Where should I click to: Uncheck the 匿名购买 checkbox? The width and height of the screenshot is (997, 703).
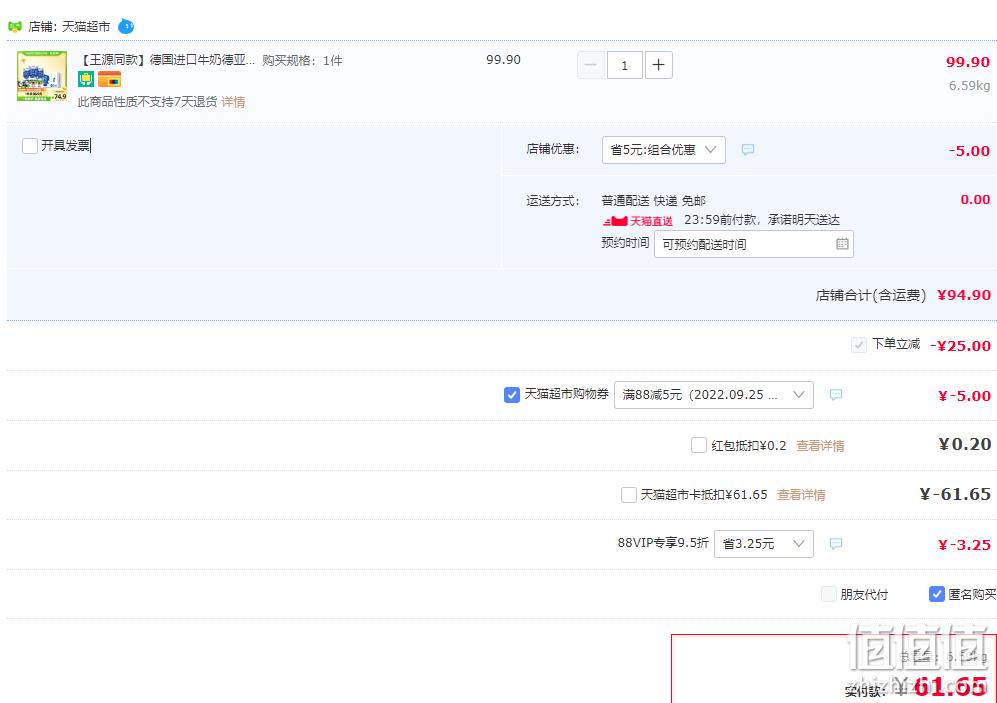pos(937,594)
